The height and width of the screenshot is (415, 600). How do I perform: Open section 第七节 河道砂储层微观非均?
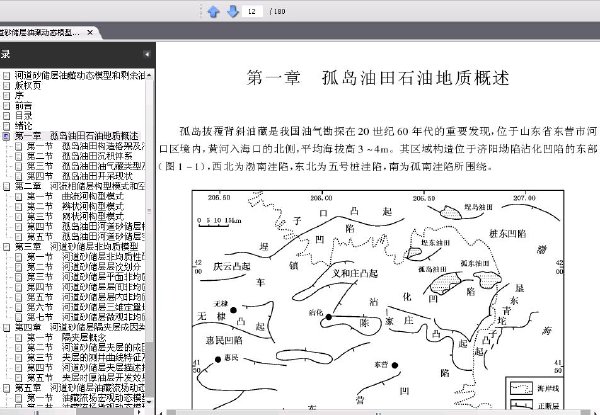pyautogui.click(x=86, y=317)
